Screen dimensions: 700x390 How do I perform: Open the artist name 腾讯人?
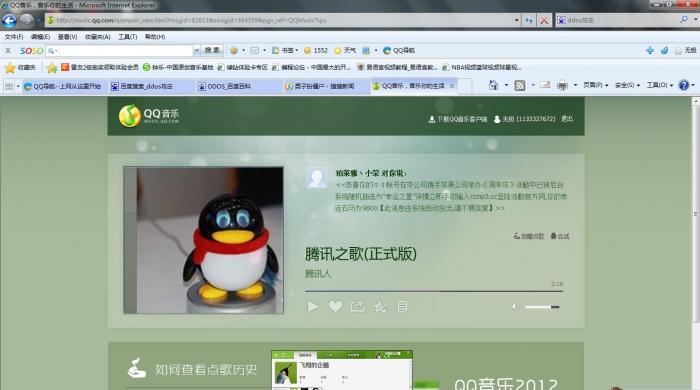318,274
